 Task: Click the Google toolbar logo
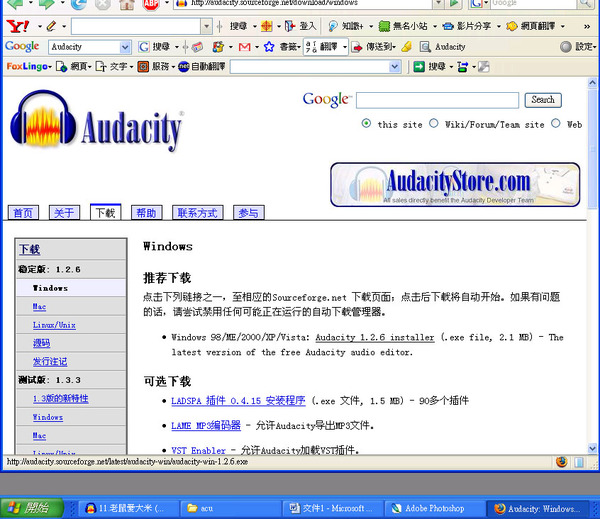(22, 46)
